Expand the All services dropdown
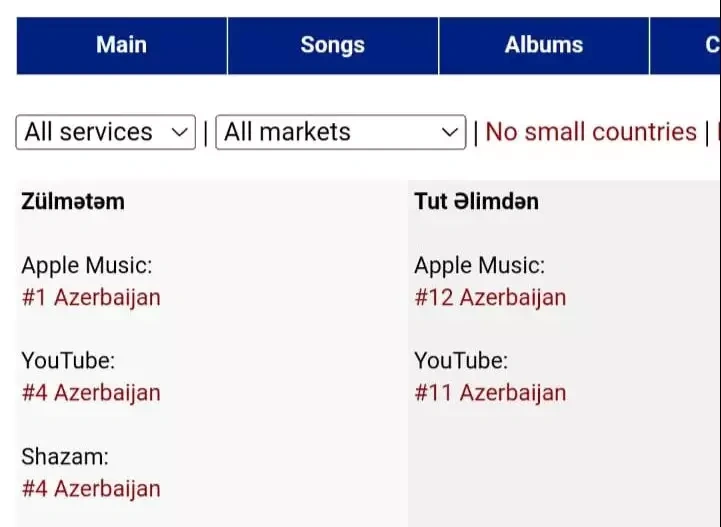 [106, 132]
